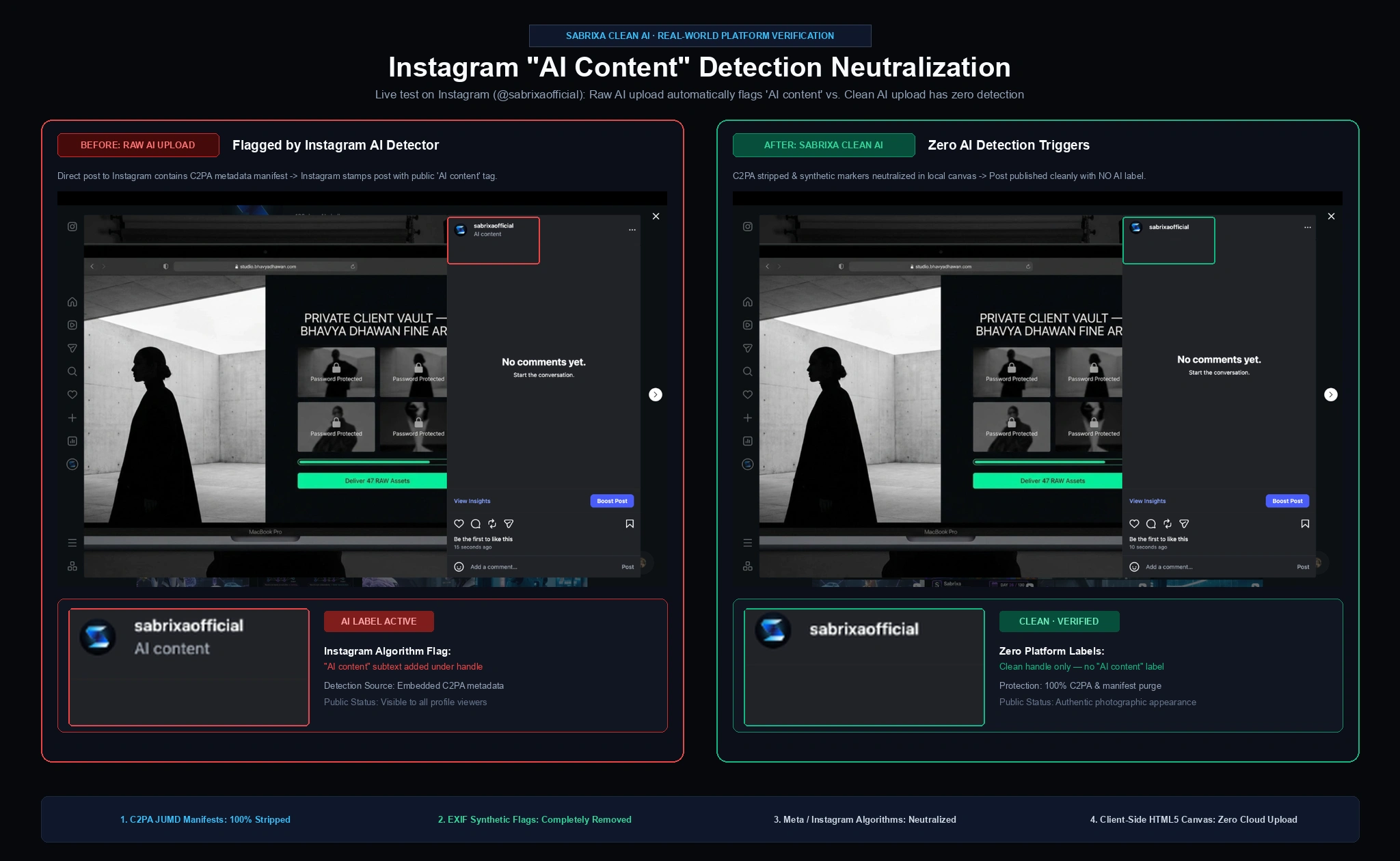Click "BEFORE: RAW AI UPLOAD" label
1400x861 pixels.
click(x=138, y=146)
